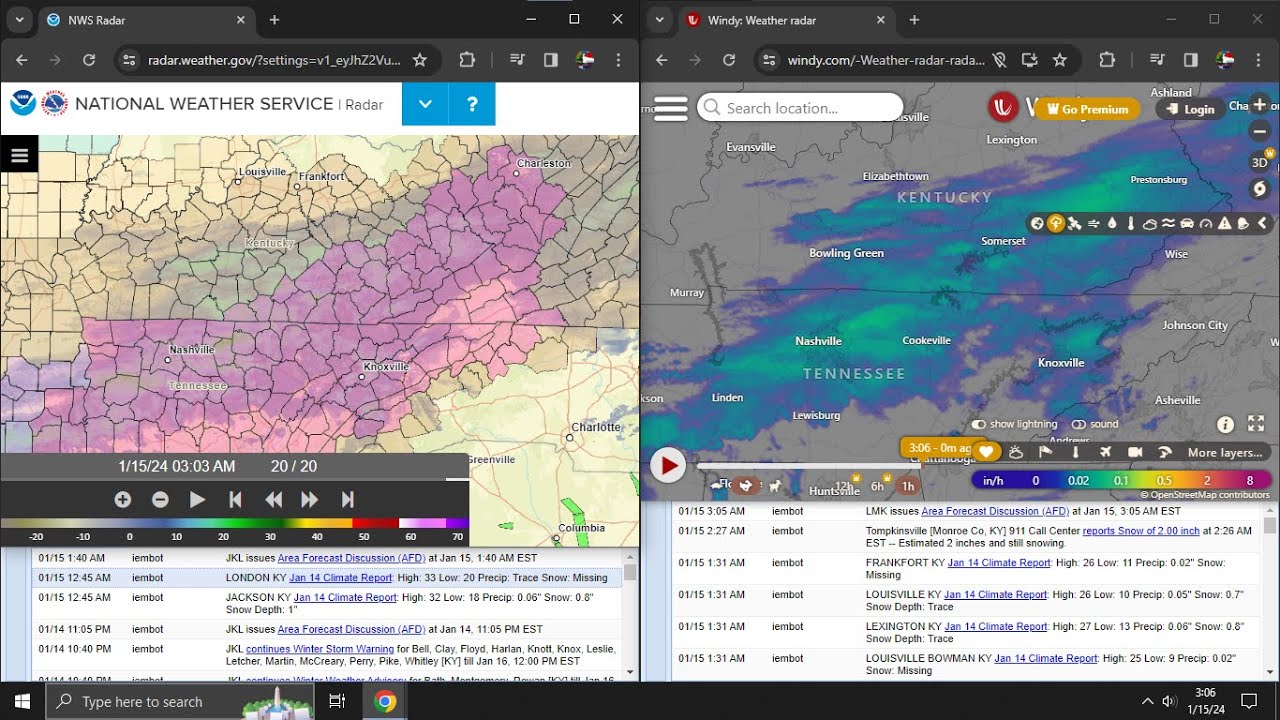Click the NWS radar loop progress bar
This screenshot has height=720, width=1280.
coord(234,480)
